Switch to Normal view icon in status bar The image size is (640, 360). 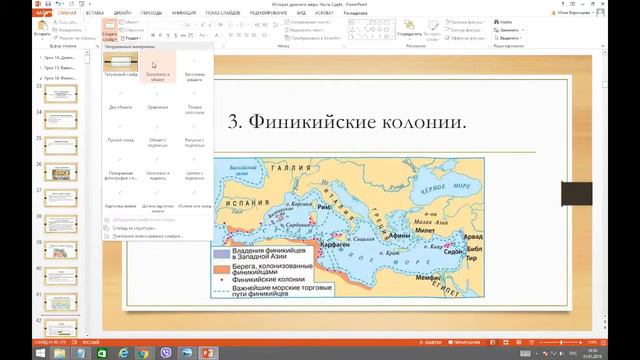[x=493, y=342]
